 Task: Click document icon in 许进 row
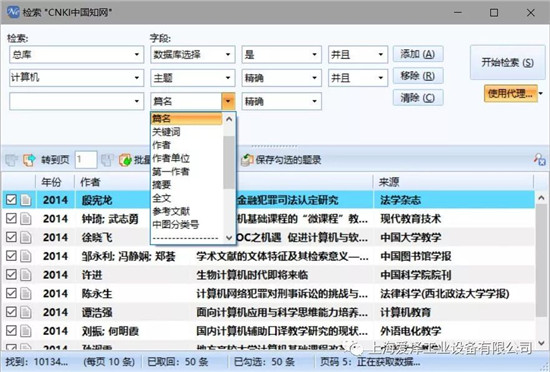coord(26,275)
